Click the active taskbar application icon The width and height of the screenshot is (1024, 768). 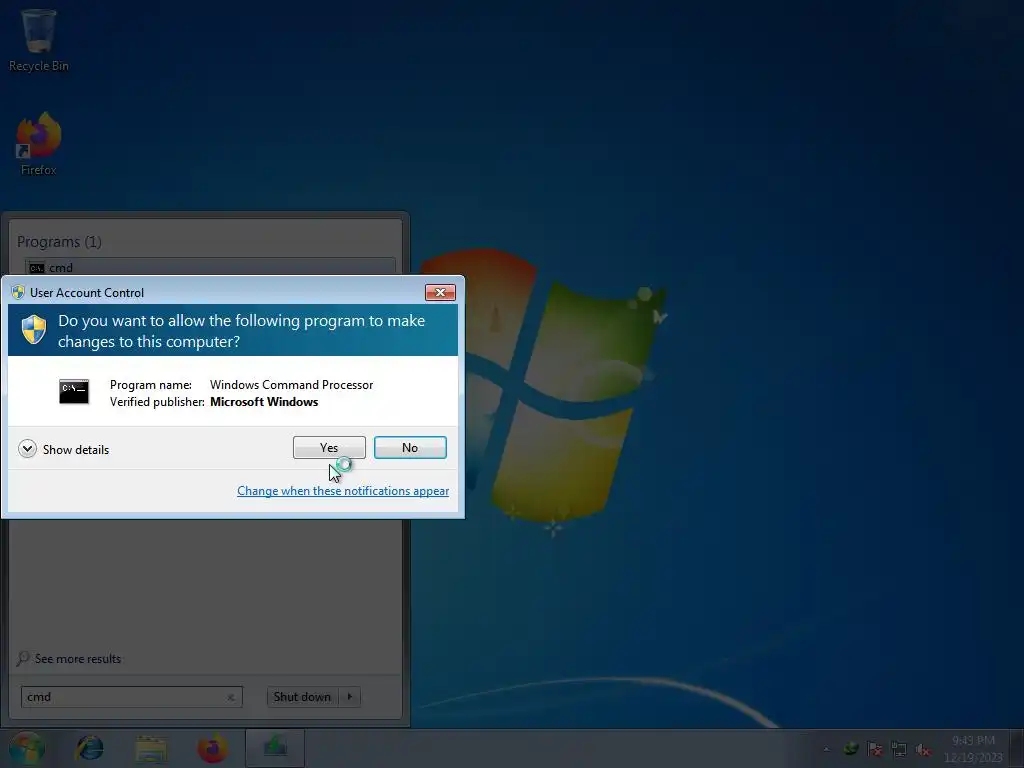pyautogui.click(x=275, y=748)
